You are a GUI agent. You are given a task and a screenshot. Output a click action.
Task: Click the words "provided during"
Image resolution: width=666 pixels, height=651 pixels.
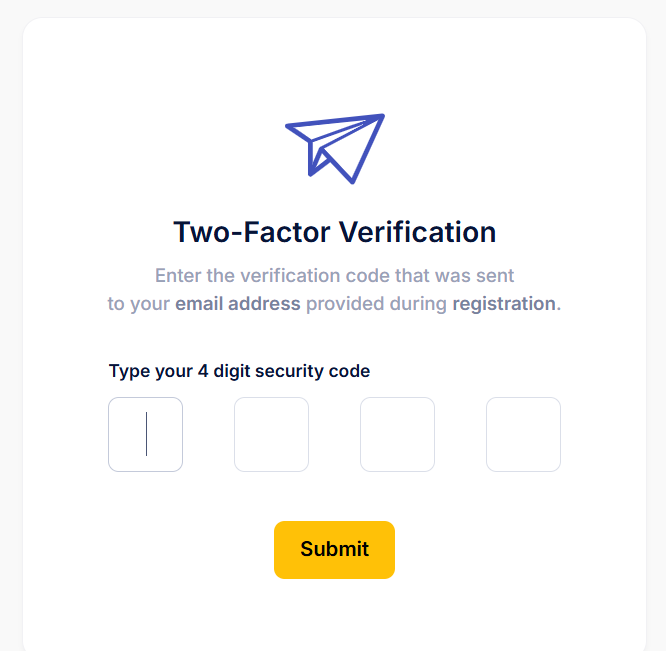coord(376,304)
